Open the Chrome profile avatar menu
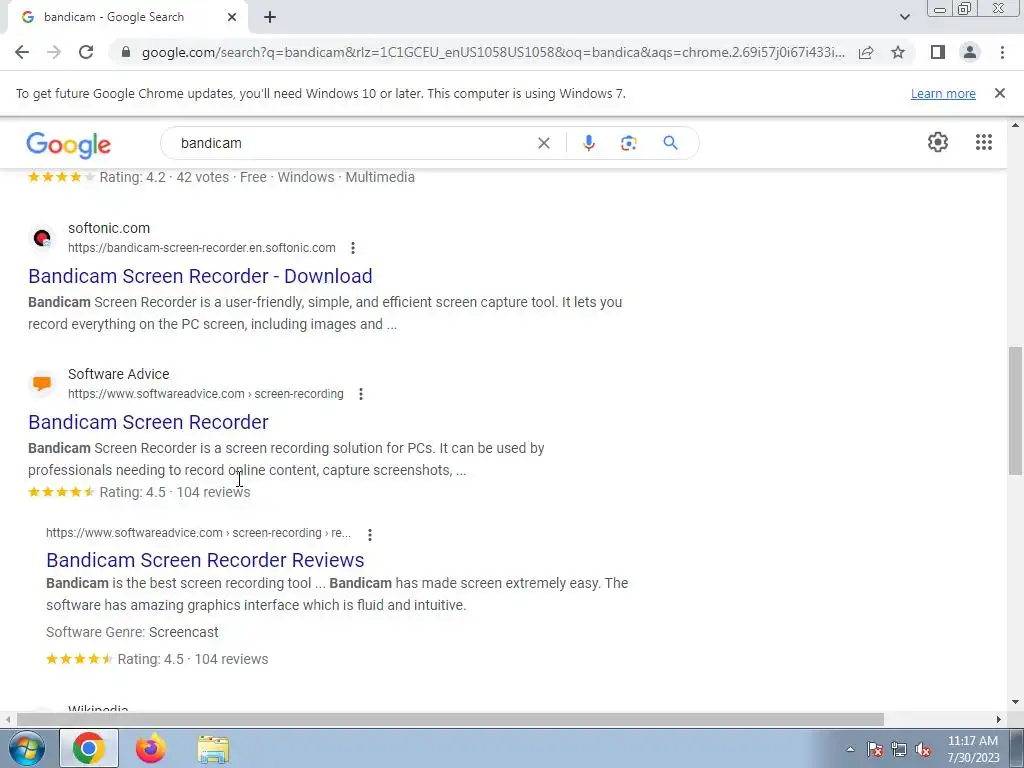 (x=970, y=52)
